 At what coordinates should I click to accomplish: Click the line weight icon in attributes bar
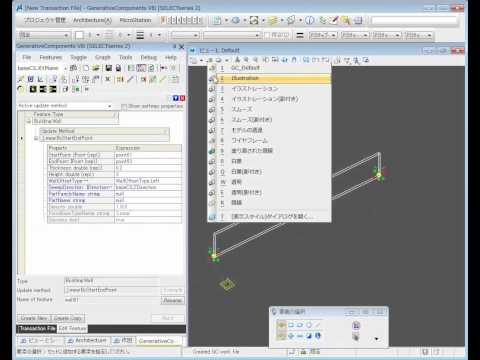[140, 35]
